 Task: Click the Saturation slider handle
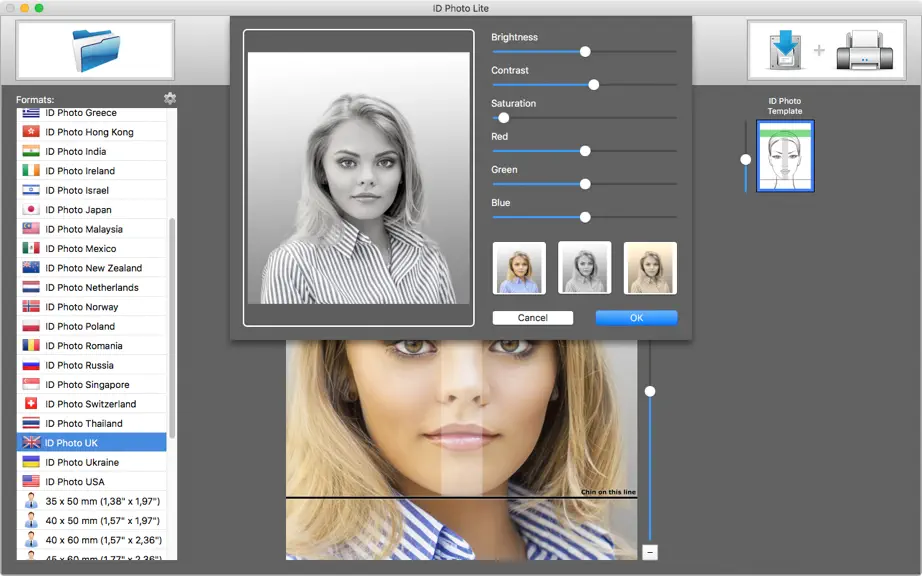503,118
